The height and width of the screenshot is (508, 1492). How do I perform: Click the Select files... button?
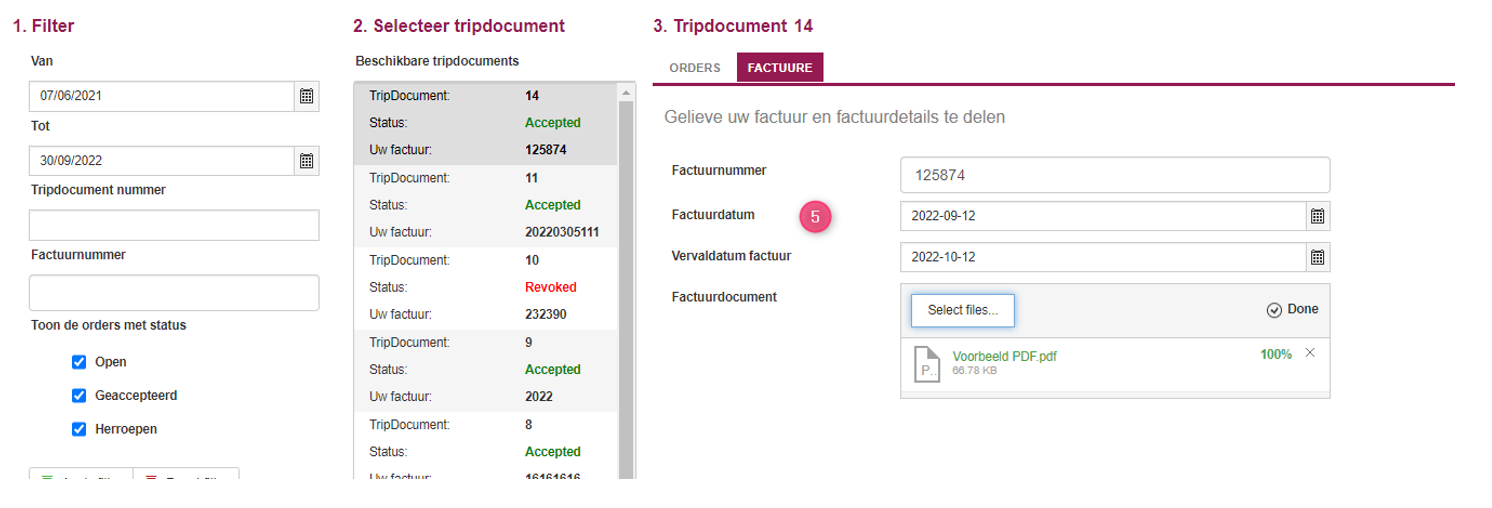coord(963,310)
